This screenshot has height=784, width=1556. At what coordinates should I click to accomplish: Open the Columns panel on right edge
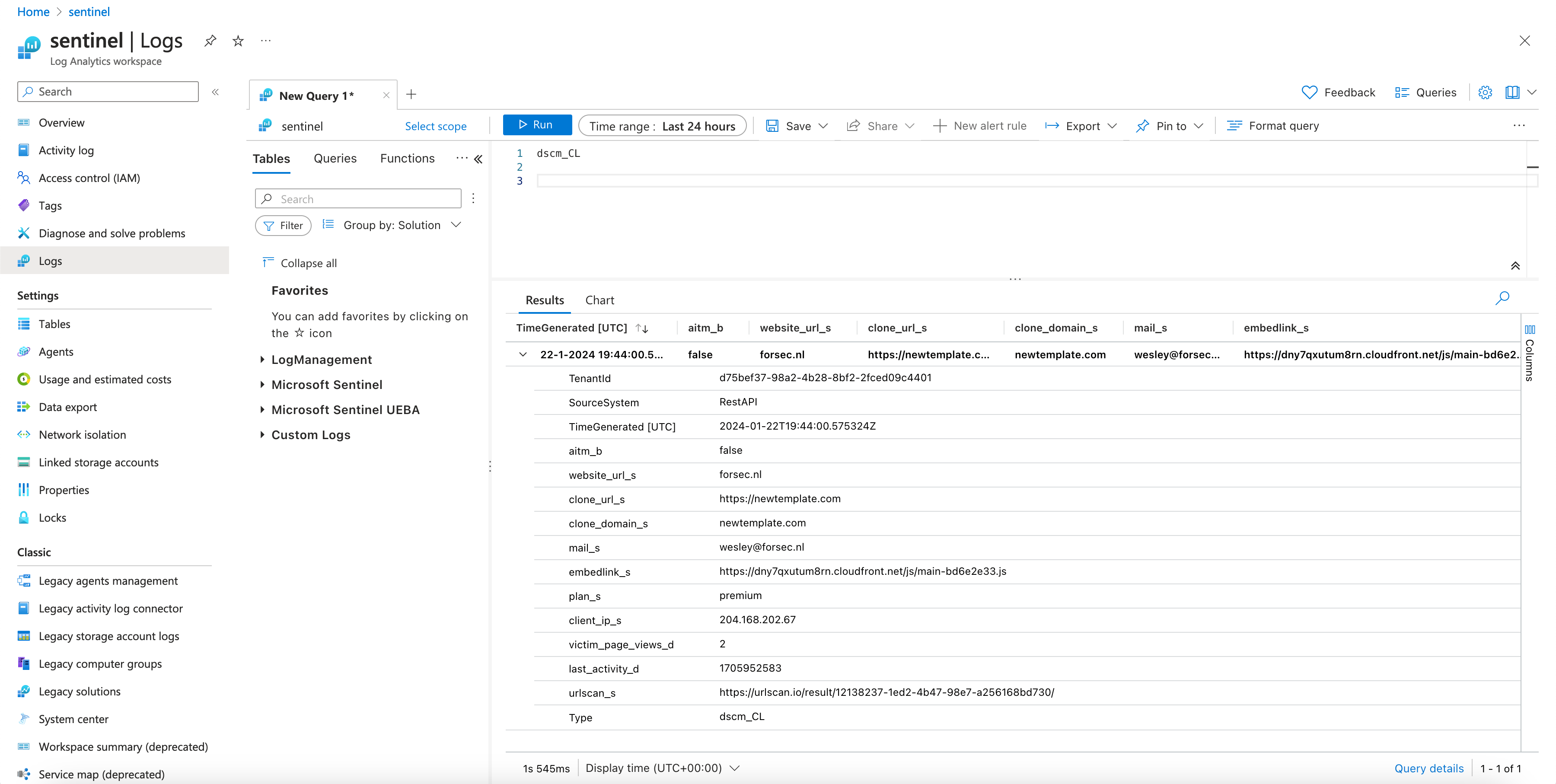point(1530,353)
